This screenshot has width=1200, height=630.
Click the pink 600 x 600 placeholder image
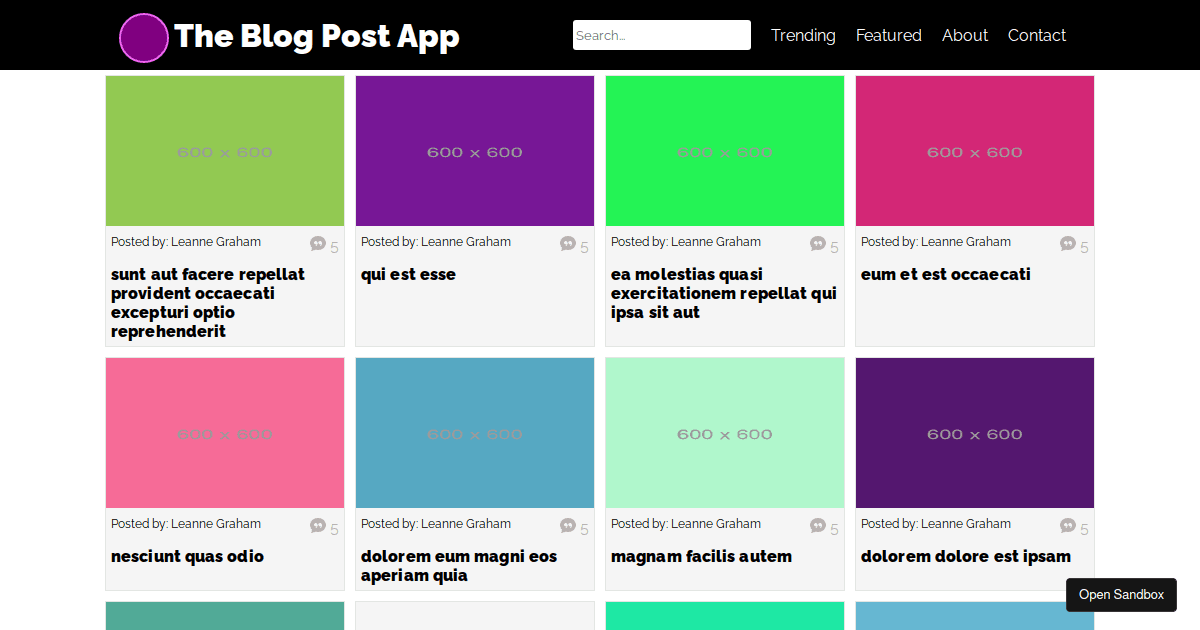224,433
